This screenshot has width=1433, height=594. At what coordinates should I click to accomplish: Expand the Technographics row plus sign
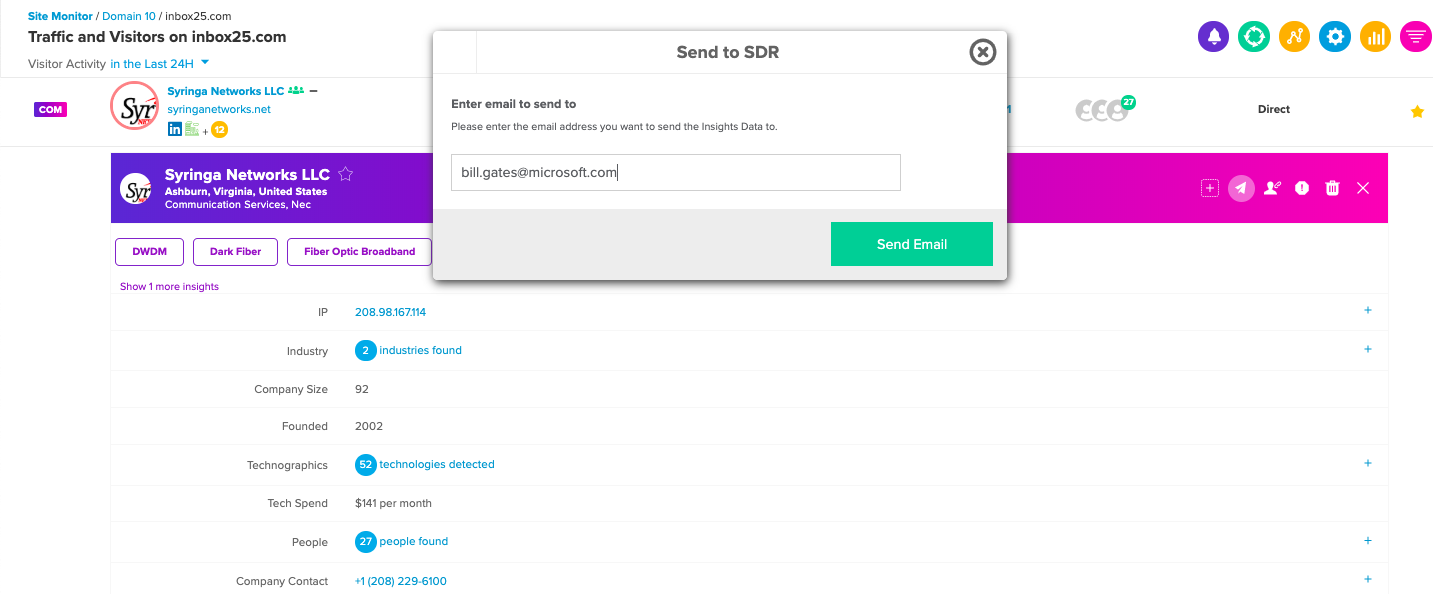tap(1368, 463)
